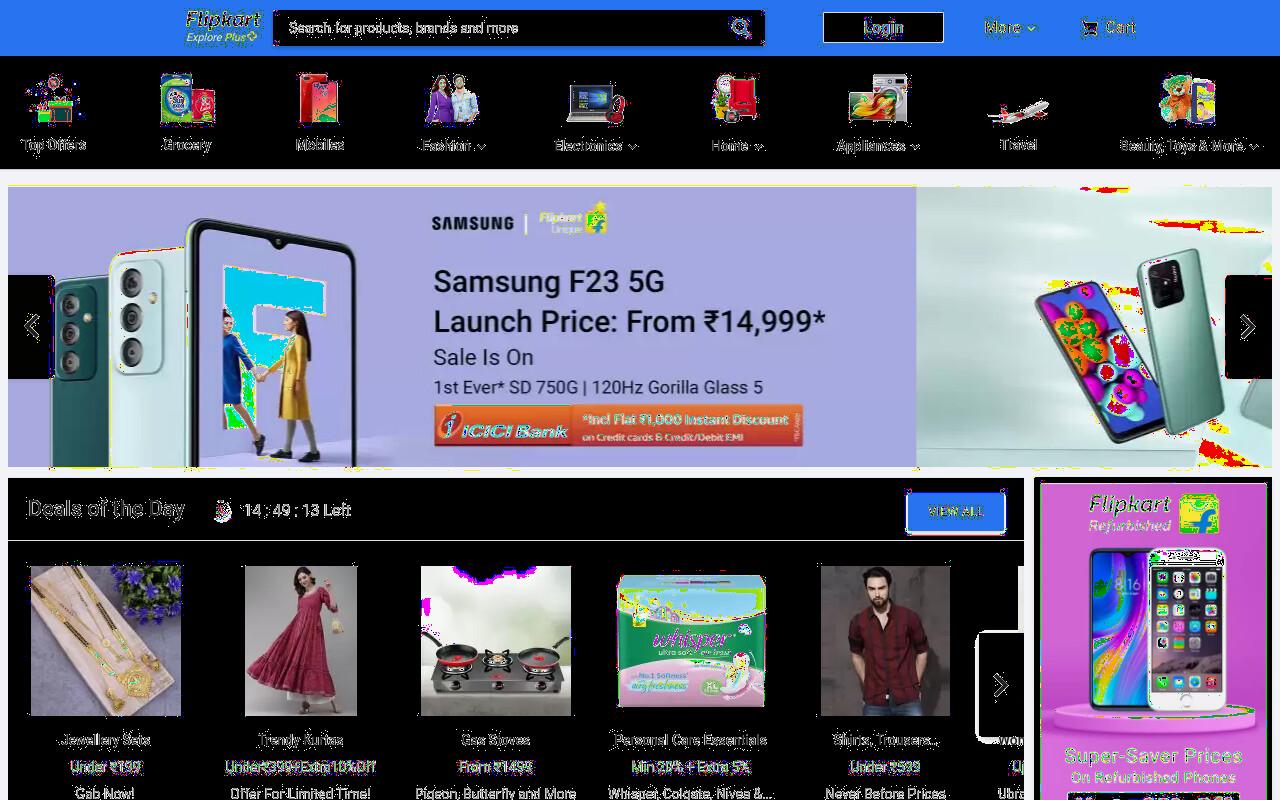Open the Fashion category icon
This screenshot has height=800, width=1280.
(452, 100)
